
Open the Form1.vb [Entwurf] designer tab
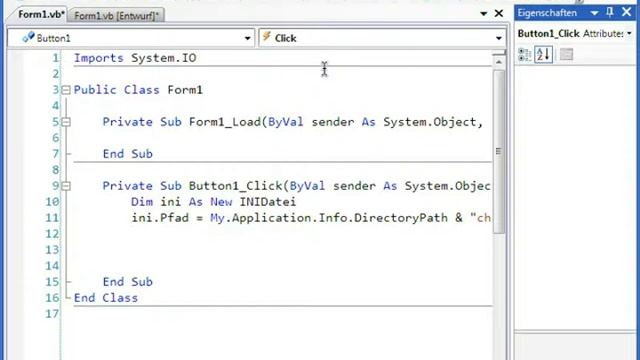117,16
